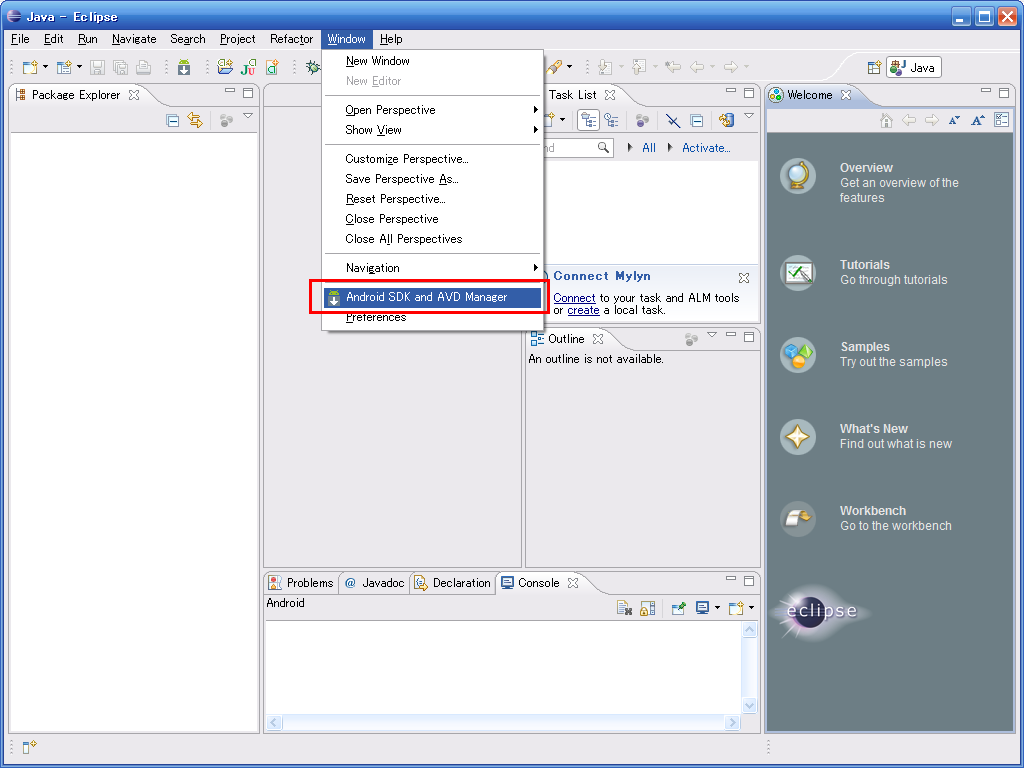
Task: Click Console horizontal scrollbar right arrow
Action: [x=732, y=722]
